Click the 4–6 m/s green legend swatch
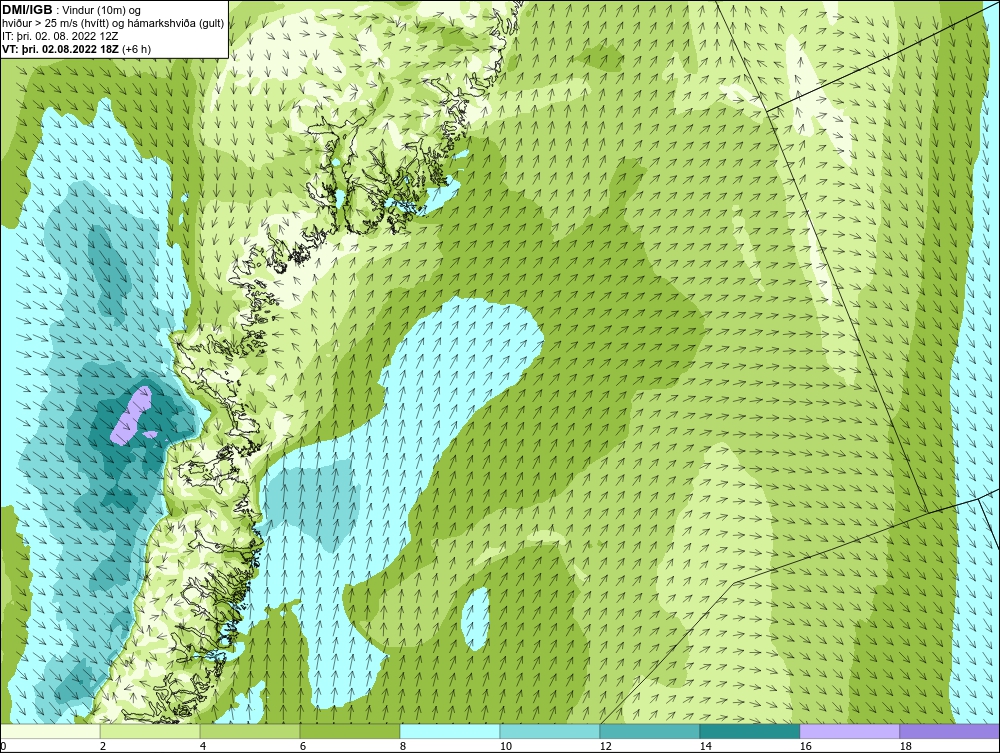The width and height of the screenshot is (1000, 753). pos(250,731)
